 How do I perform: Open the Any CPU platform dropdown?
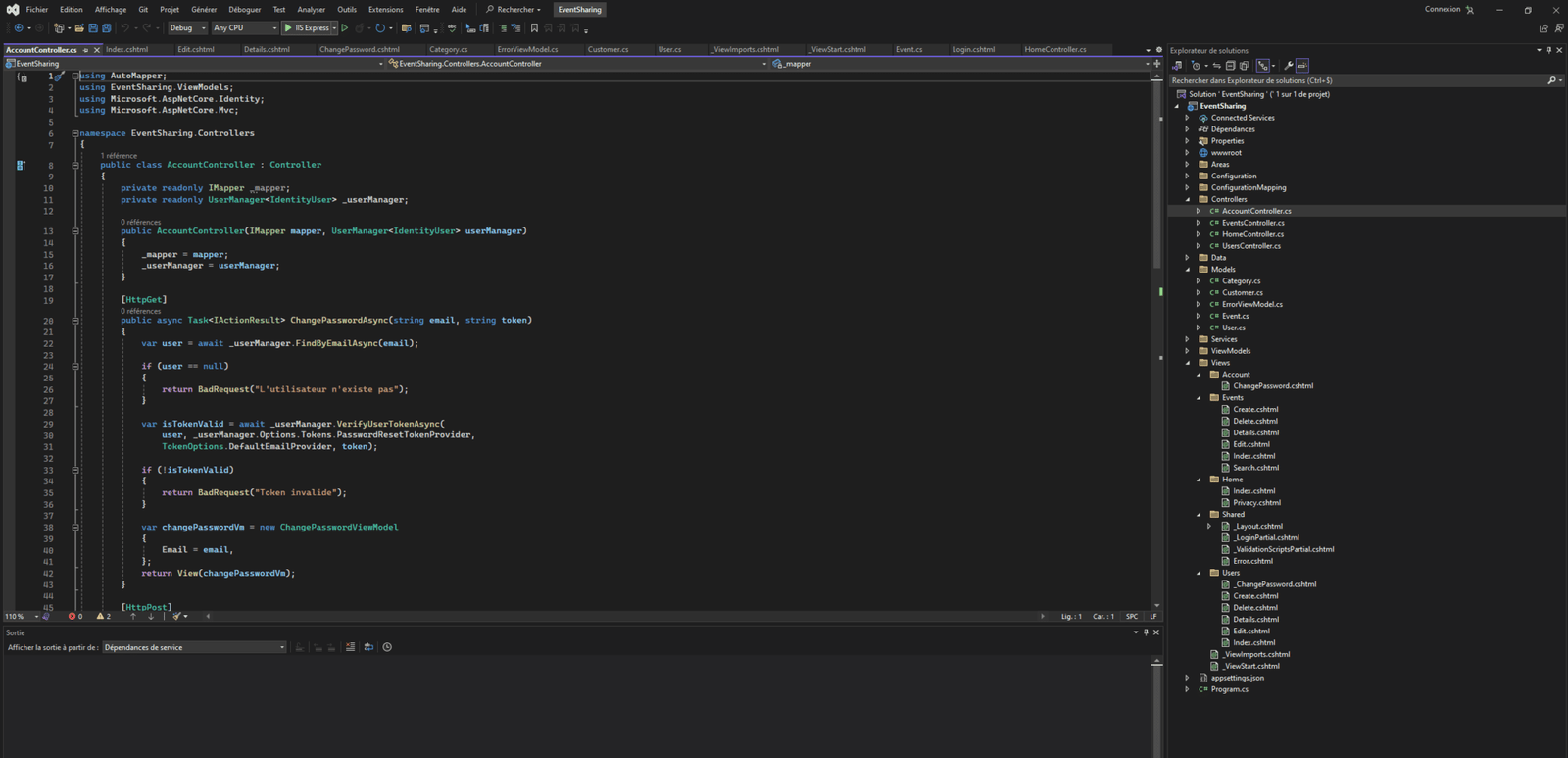click(245, 27)
